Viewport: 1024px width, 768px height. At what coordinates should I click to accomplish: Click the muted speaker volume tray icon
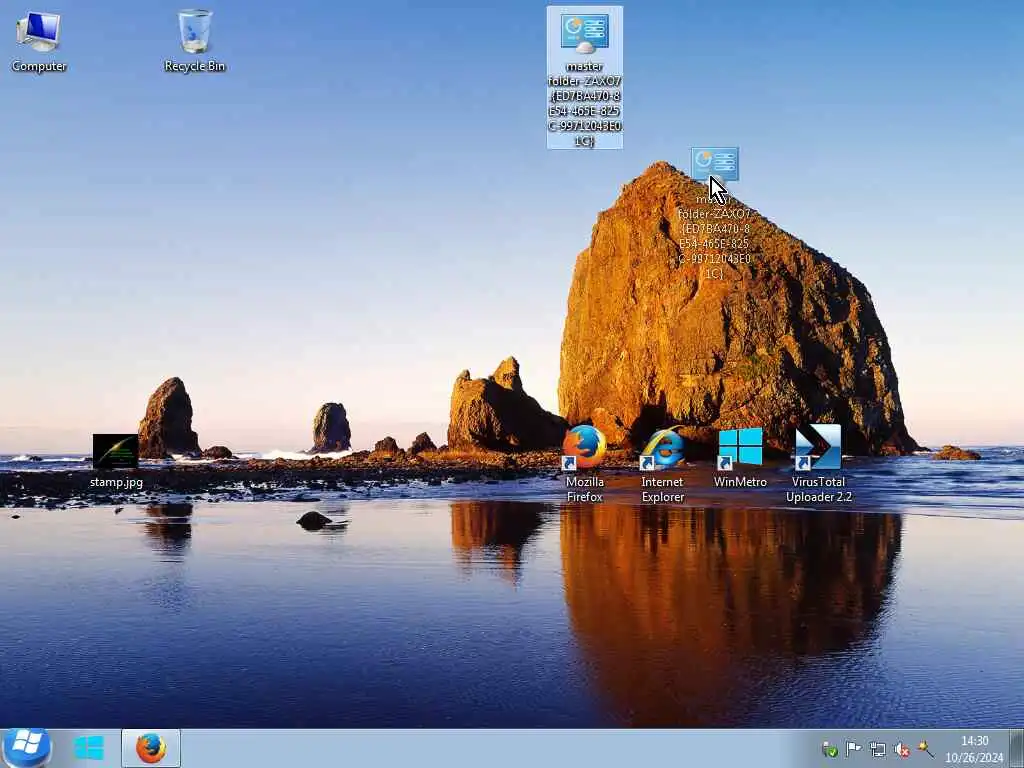click(x=902, y=750)
